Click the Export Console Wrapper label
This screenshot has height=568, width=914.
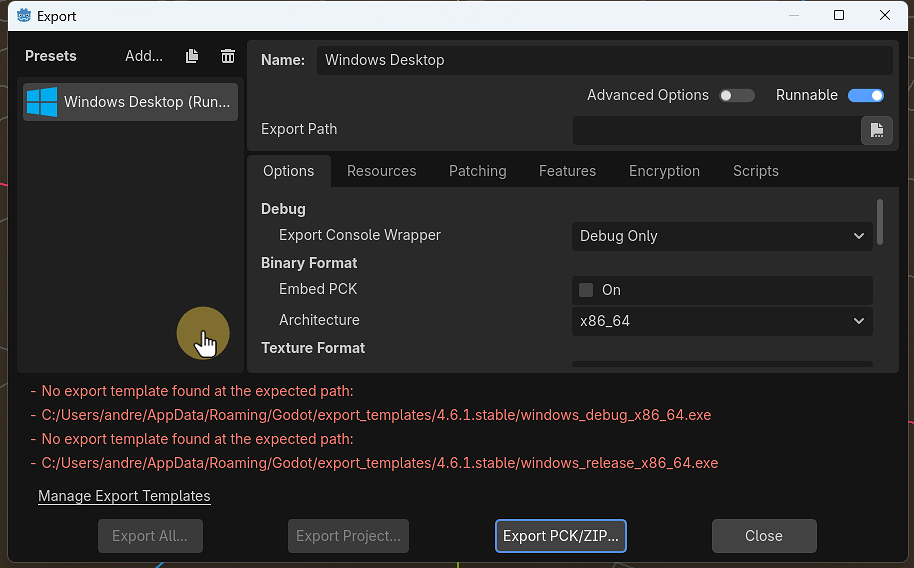coord(360,235)
